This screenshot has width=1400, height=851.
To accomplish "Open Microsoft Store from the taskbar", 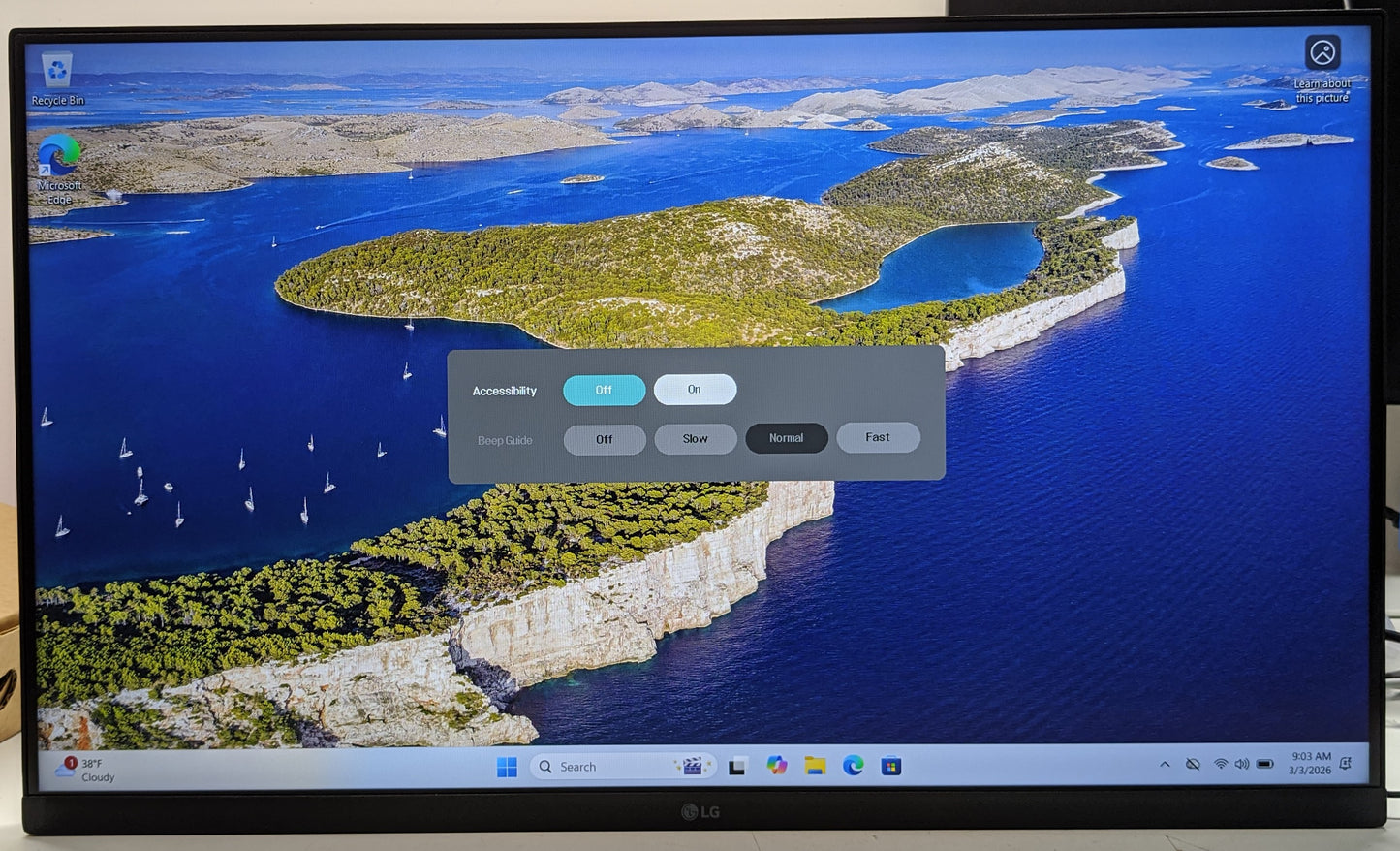I will pyautogui.click(x=891, y=767).
